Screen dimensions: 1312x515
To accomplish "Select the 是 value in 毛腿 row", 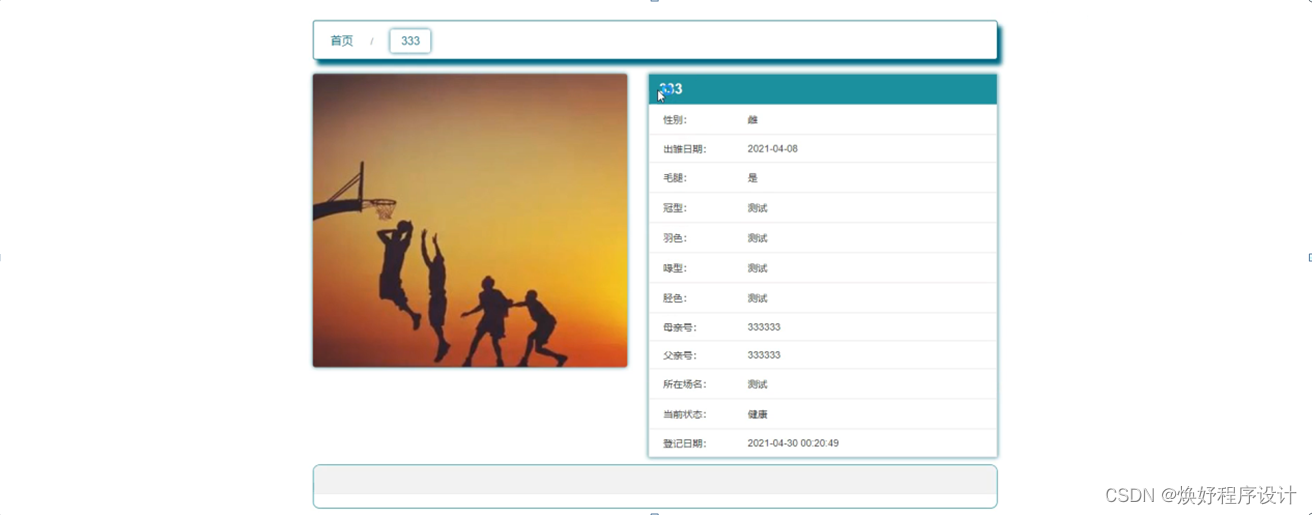I will pos(753,178).
